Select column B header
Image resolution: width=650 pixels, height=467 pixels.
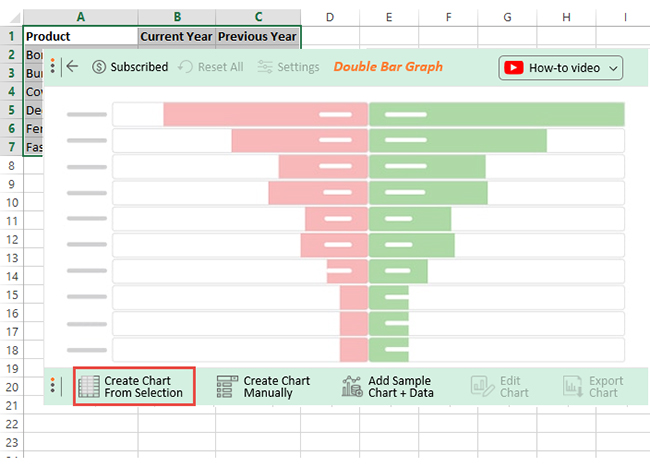pos(177,17)
